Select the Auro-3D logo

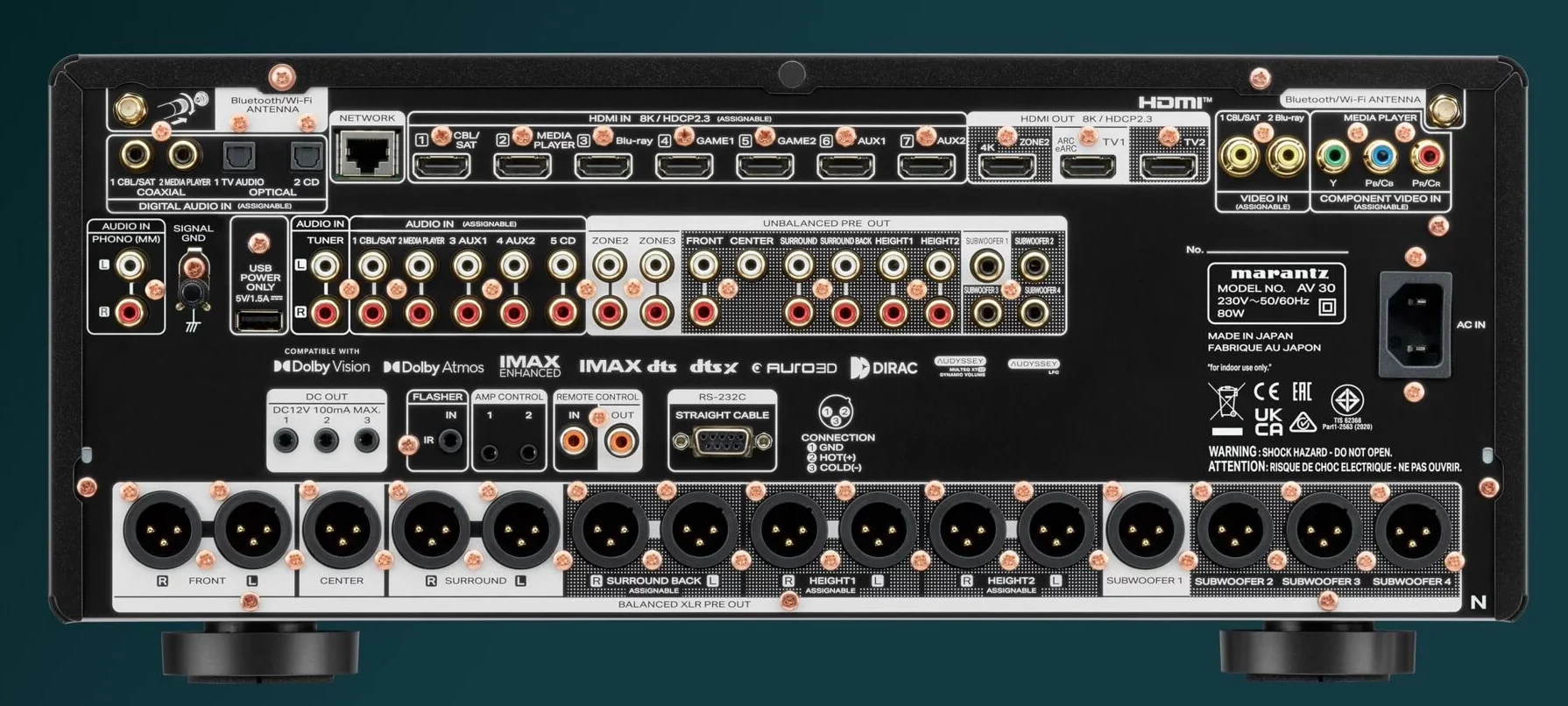pos(794,368)
